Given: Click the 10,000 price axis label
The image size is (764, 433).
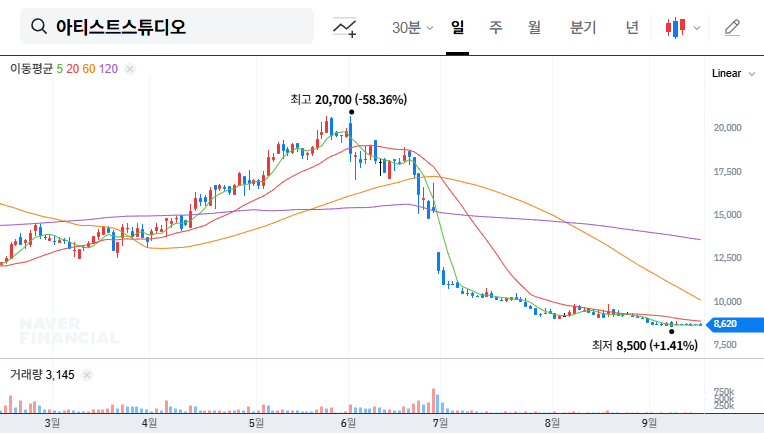Looking at the screenshot, I should [x=727, y=301].
